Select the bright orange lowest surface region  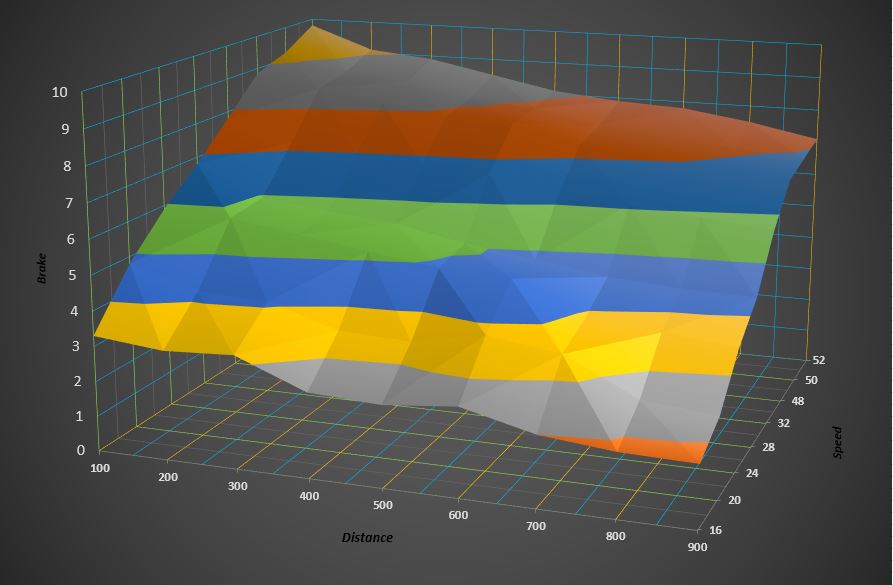click(x=660, y=450)
